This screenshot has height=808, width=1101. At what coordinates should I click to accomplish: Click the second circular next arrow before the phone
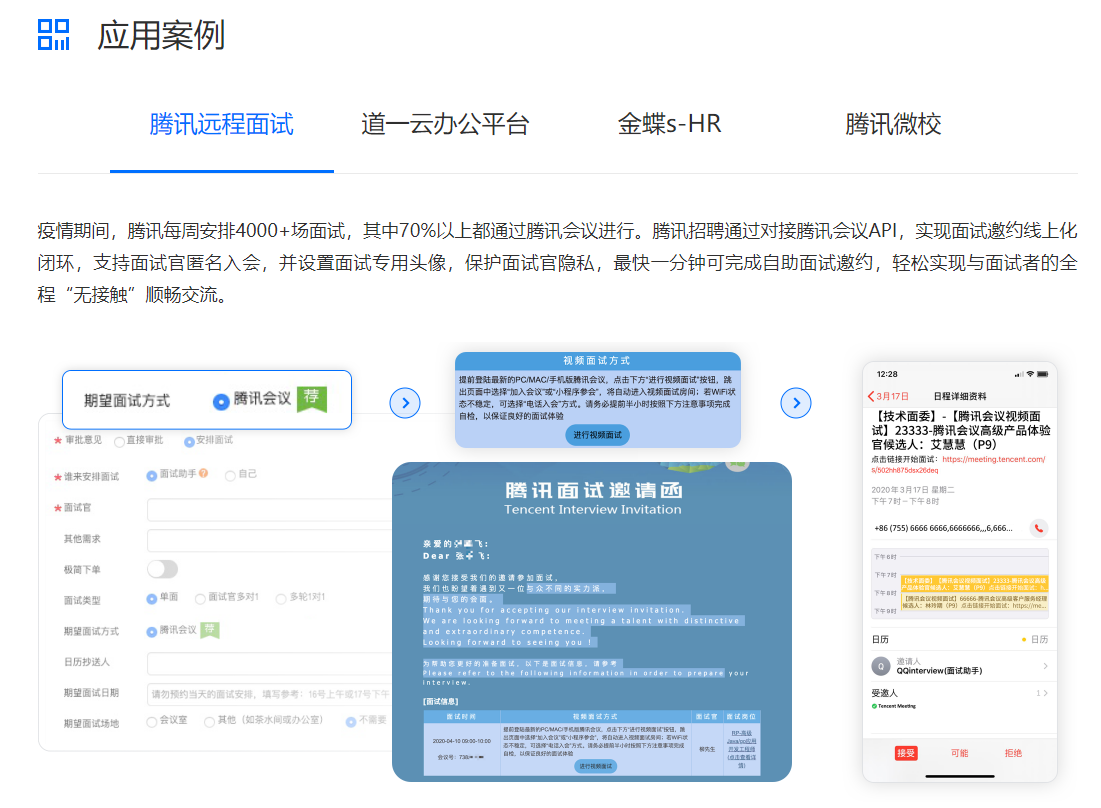click(796, 403)
